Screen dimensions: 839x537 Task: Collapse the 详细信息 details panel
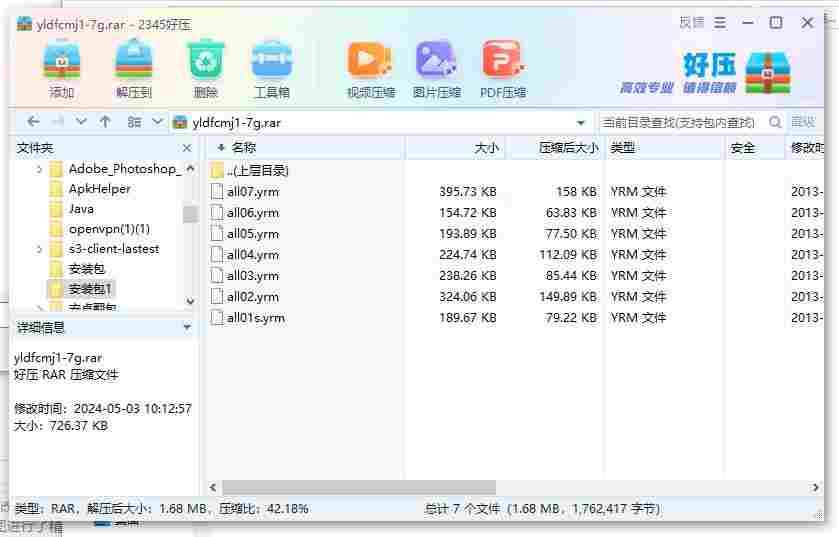pos(187,326)
